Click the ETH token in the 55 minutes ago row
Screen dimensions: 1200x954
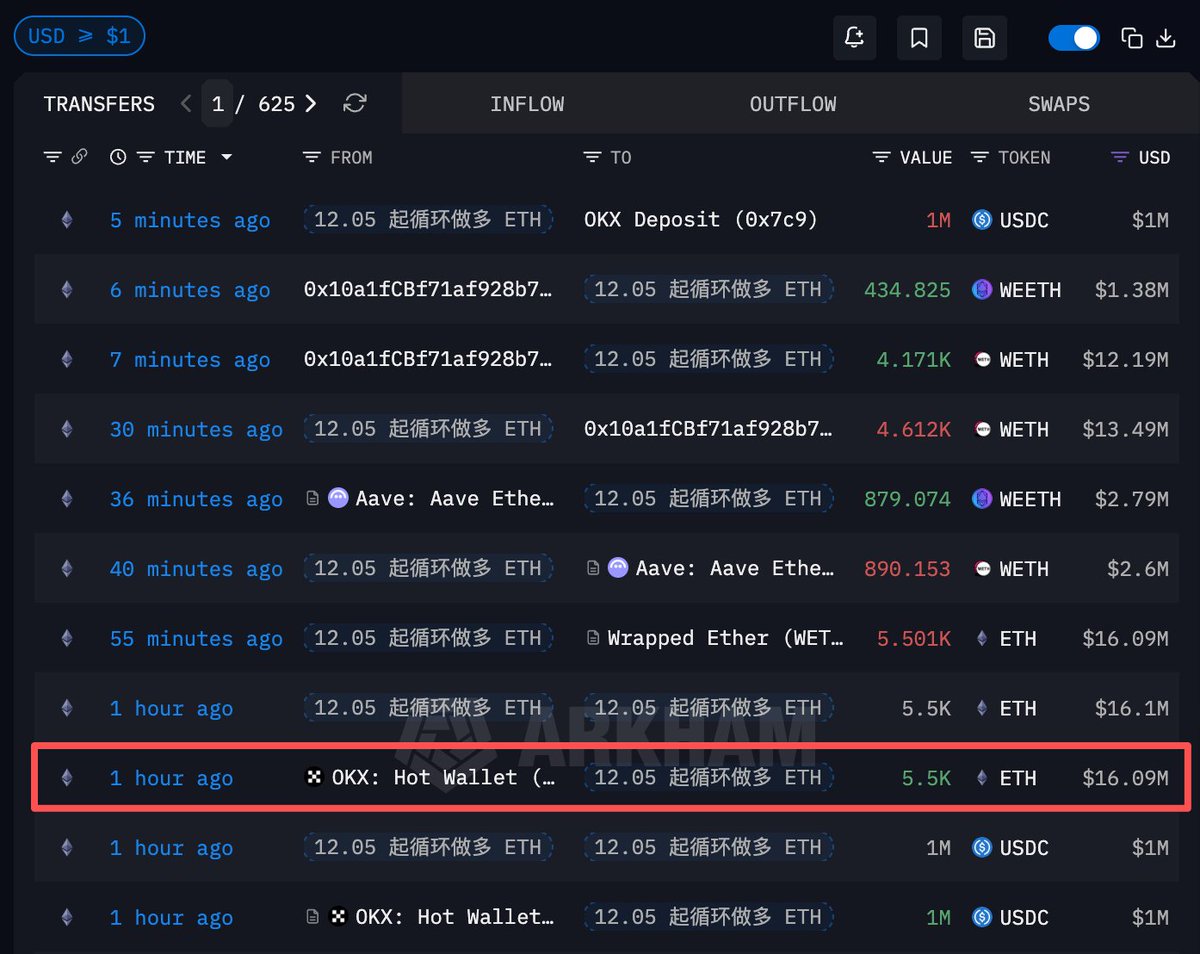(x=1004, y=638)
